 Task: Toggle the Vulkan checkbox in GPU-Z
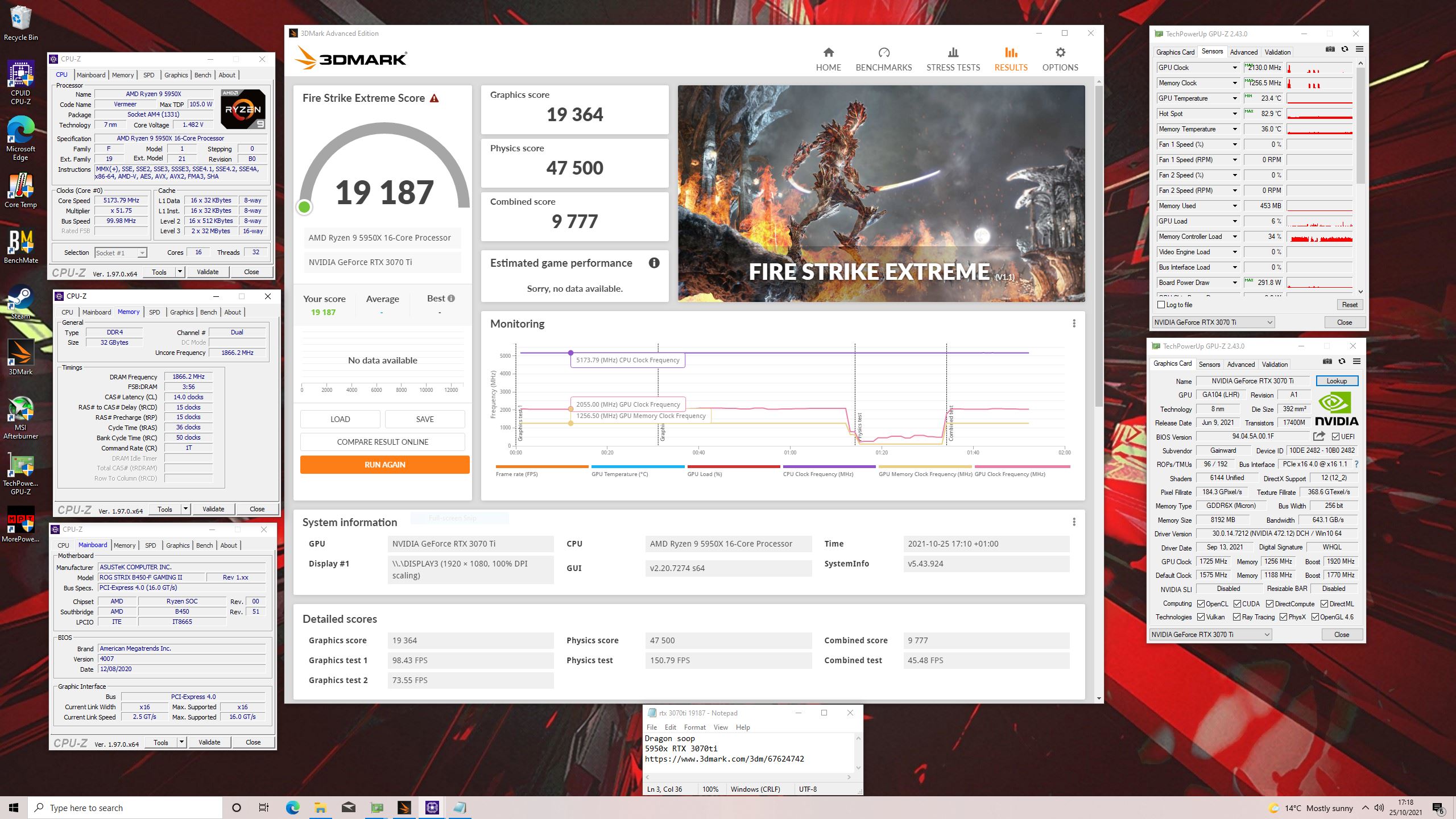(x=1201, y=617)
